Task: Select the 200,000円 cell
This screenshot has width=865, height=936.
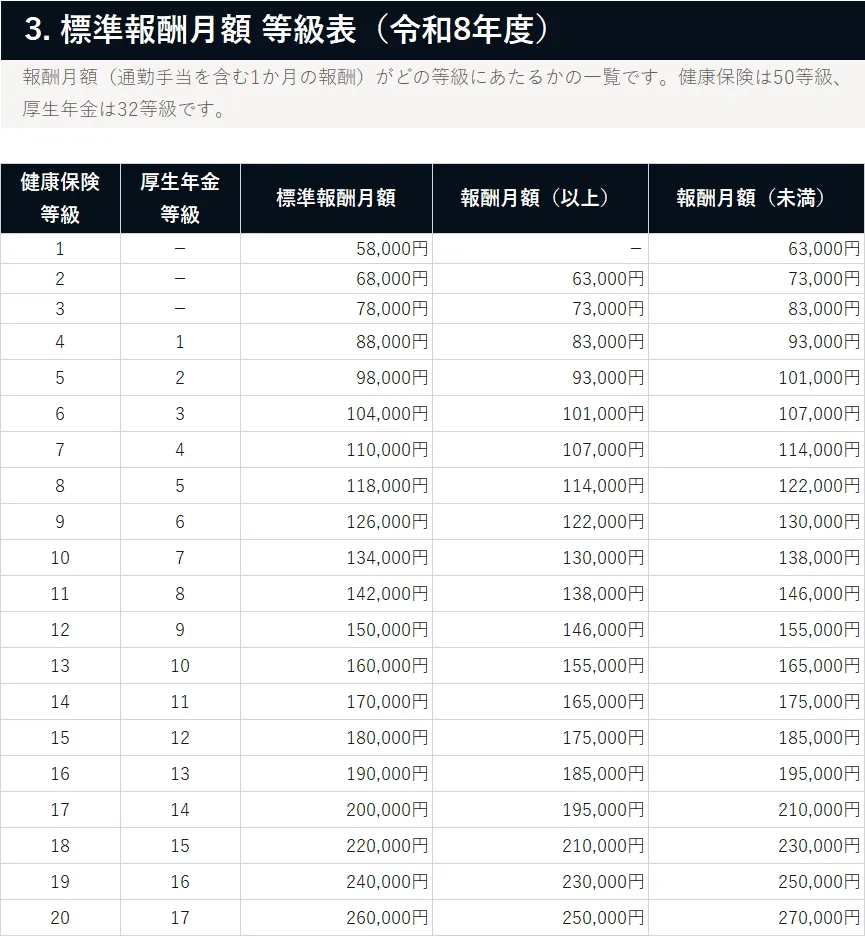Action: click(x=336, y=809)
